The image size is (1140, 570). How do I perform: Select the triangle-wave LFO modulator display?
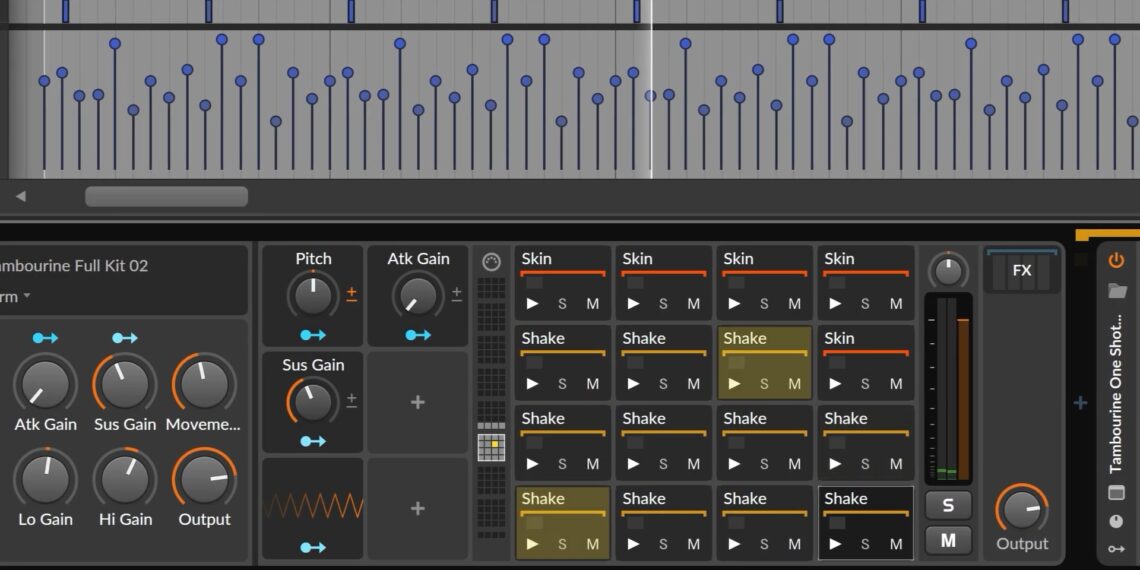[x=313, y=506]
